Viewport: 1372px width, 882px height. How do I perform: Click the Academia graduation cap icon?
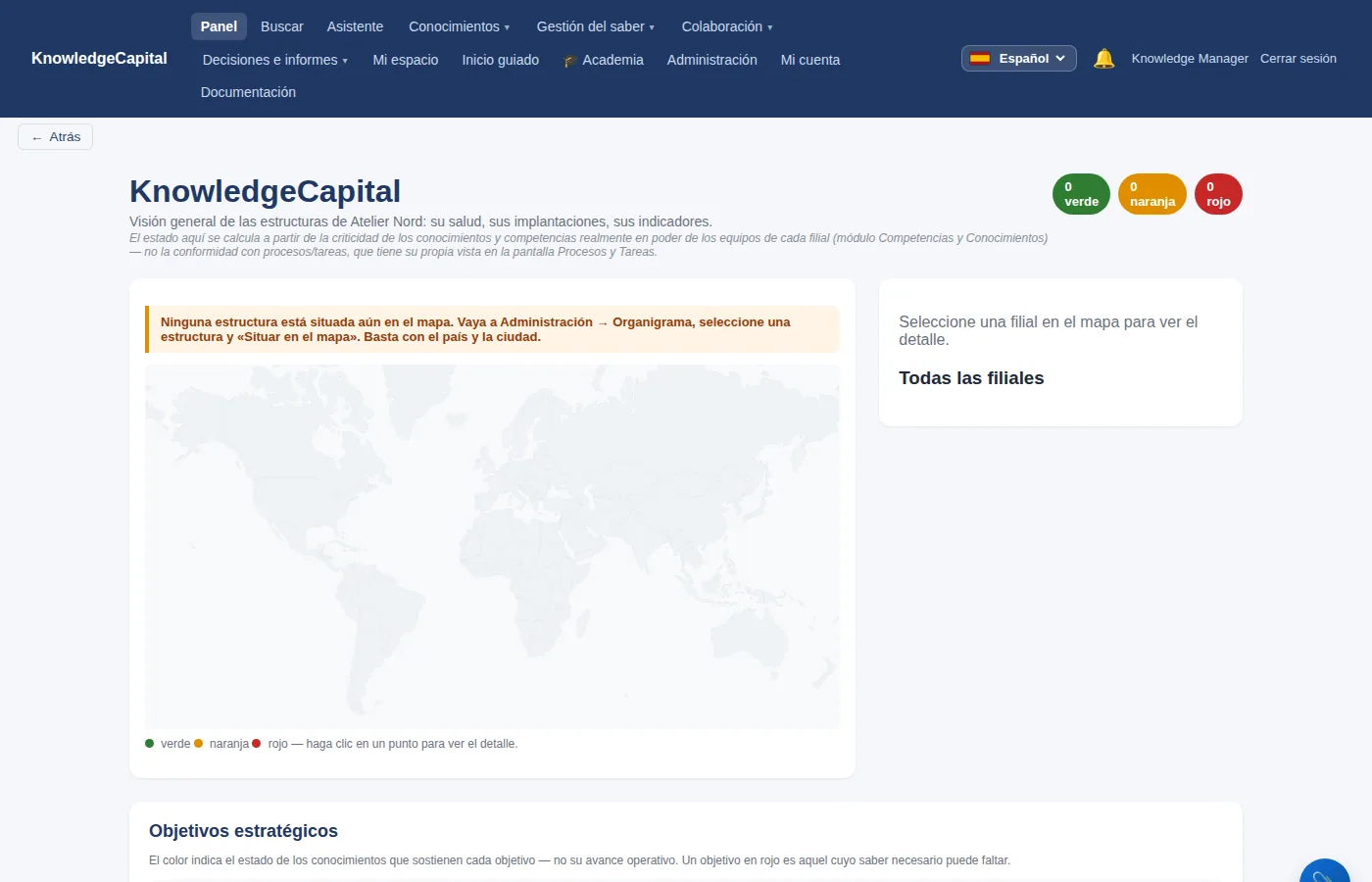click(569, 61)
